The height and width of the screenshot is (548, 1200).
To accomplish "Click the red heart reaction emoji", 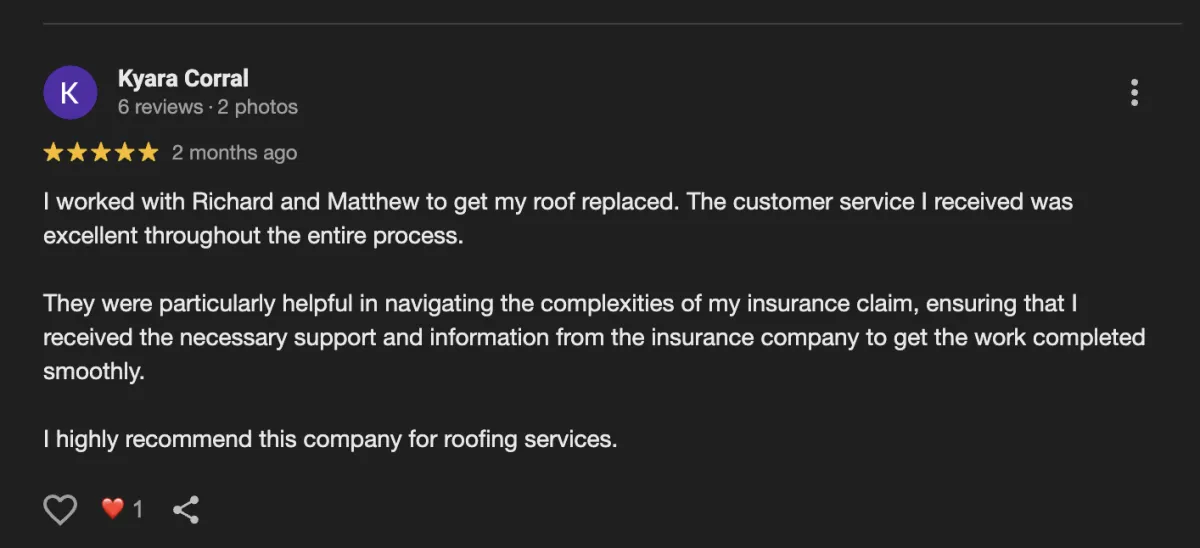I will click(113, 509).
